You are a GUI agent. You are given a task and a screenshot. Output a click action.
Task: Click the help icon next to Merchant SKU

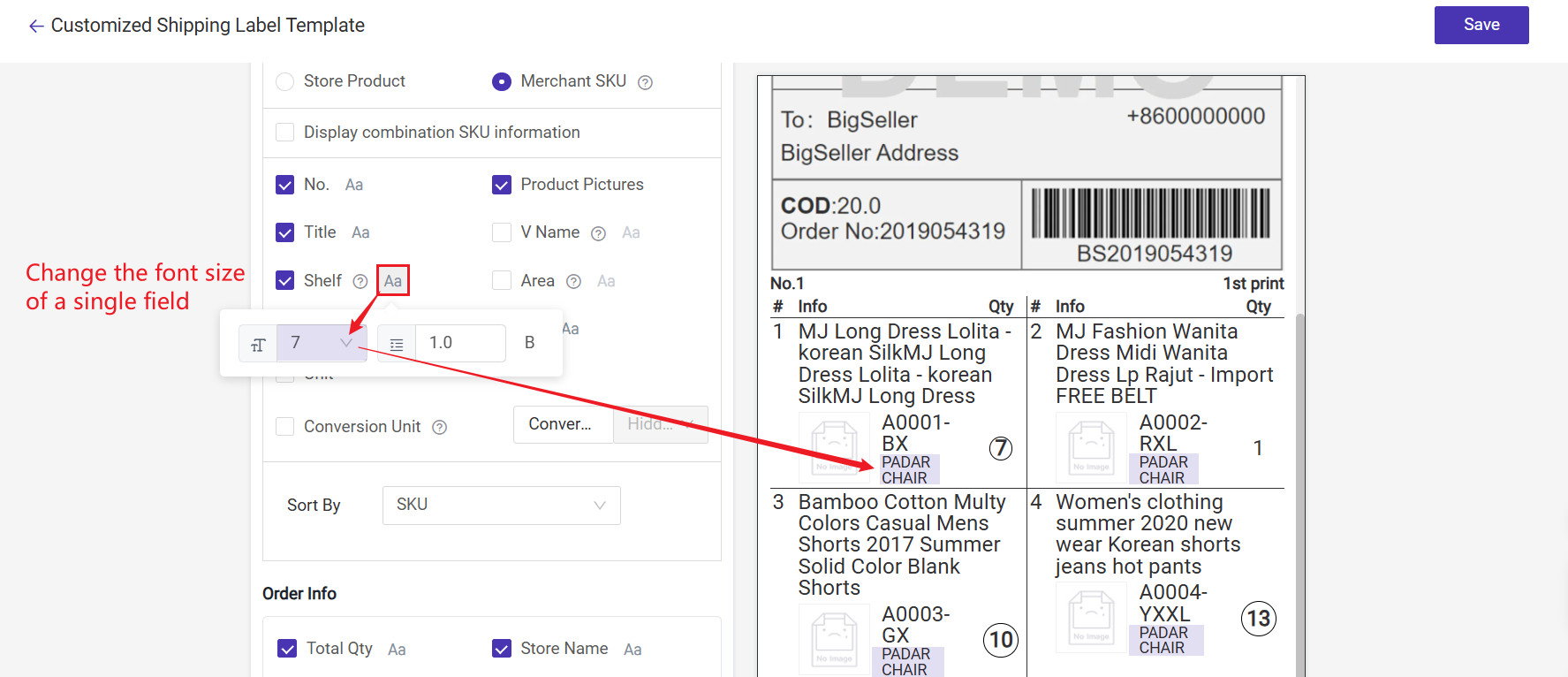(646, 82)
